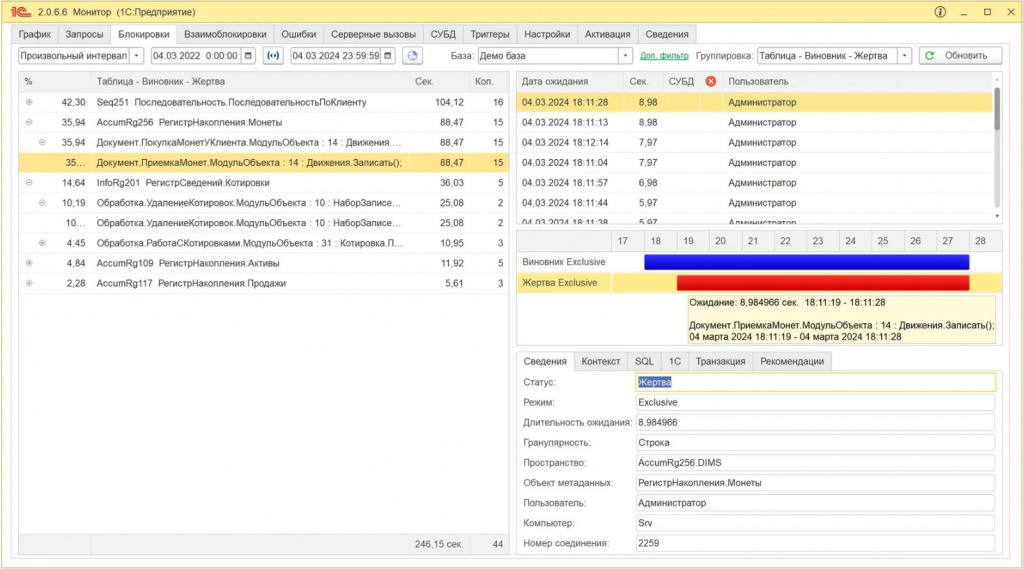Viewport: 1023px width, 569px height.
Task: Open the Настройки tab
Action: click(x=547, y=34)
